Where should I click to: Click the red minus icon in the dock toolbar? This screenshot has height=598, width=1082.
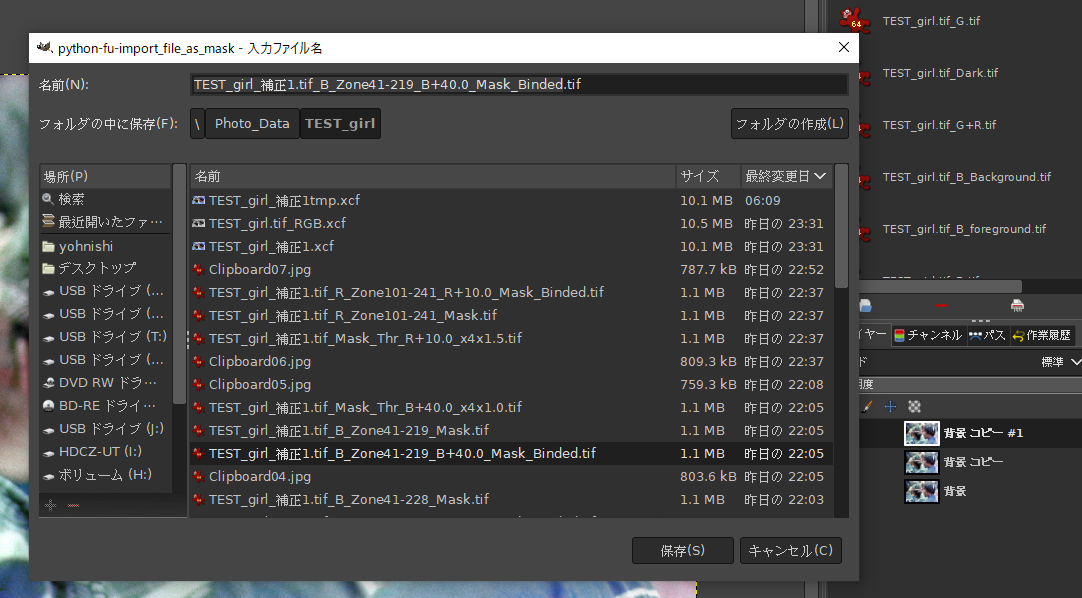(x=941, y=305)
